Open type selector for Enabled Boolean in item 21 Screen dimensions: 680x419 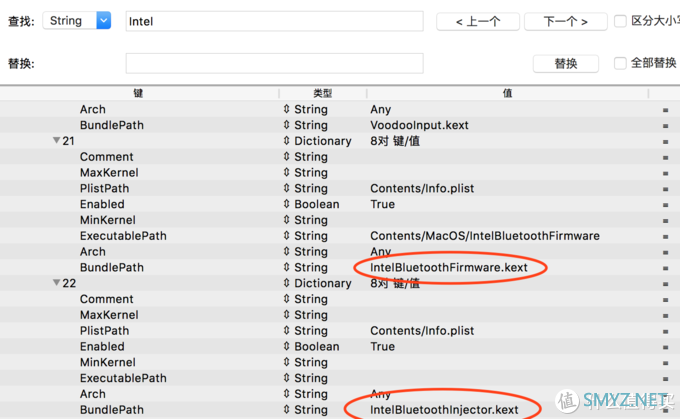click(x=286, y=204)
